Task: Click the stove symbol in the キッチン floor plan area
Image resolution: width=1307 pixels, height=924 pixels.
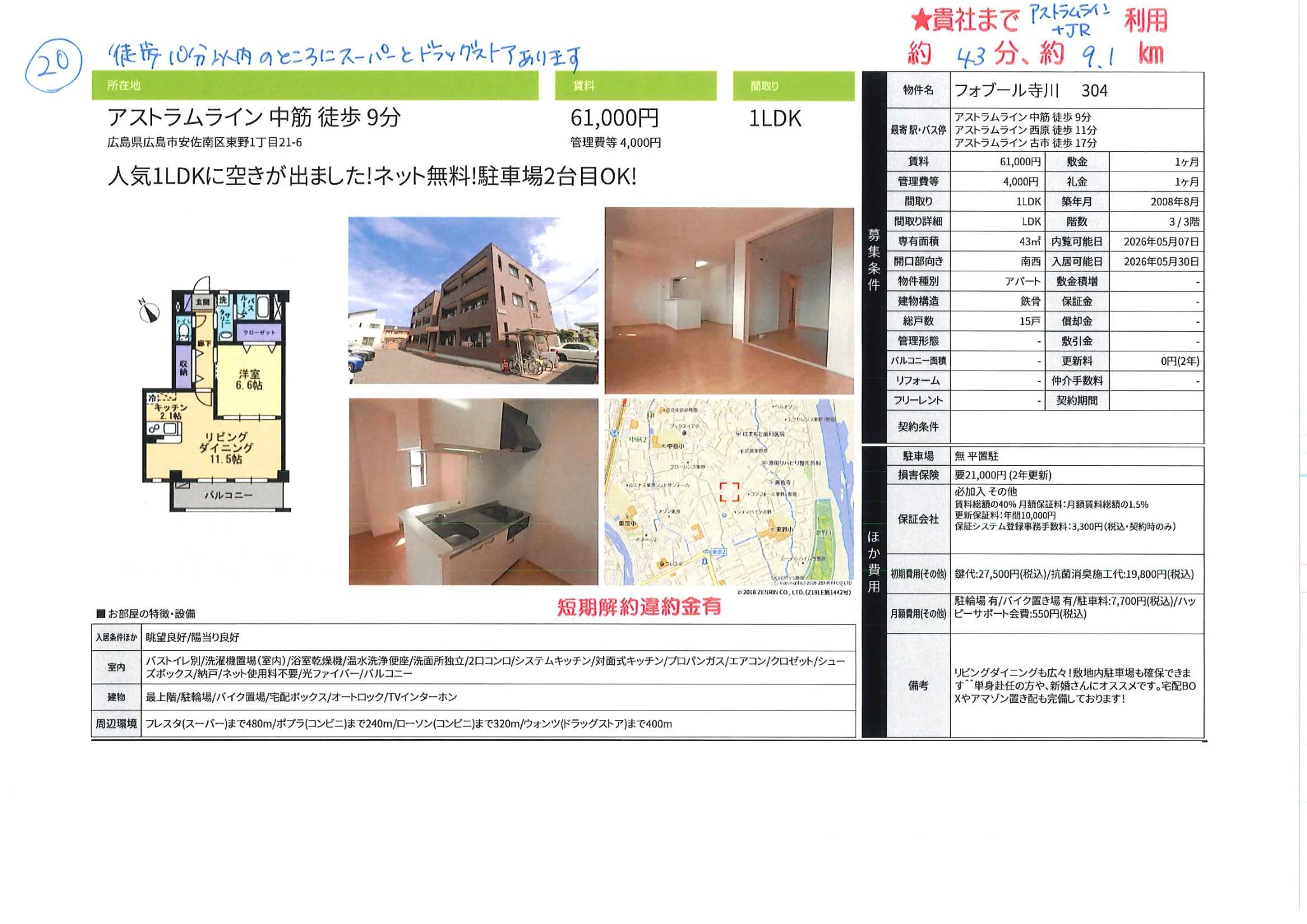Action: click(x=154, y=428)
